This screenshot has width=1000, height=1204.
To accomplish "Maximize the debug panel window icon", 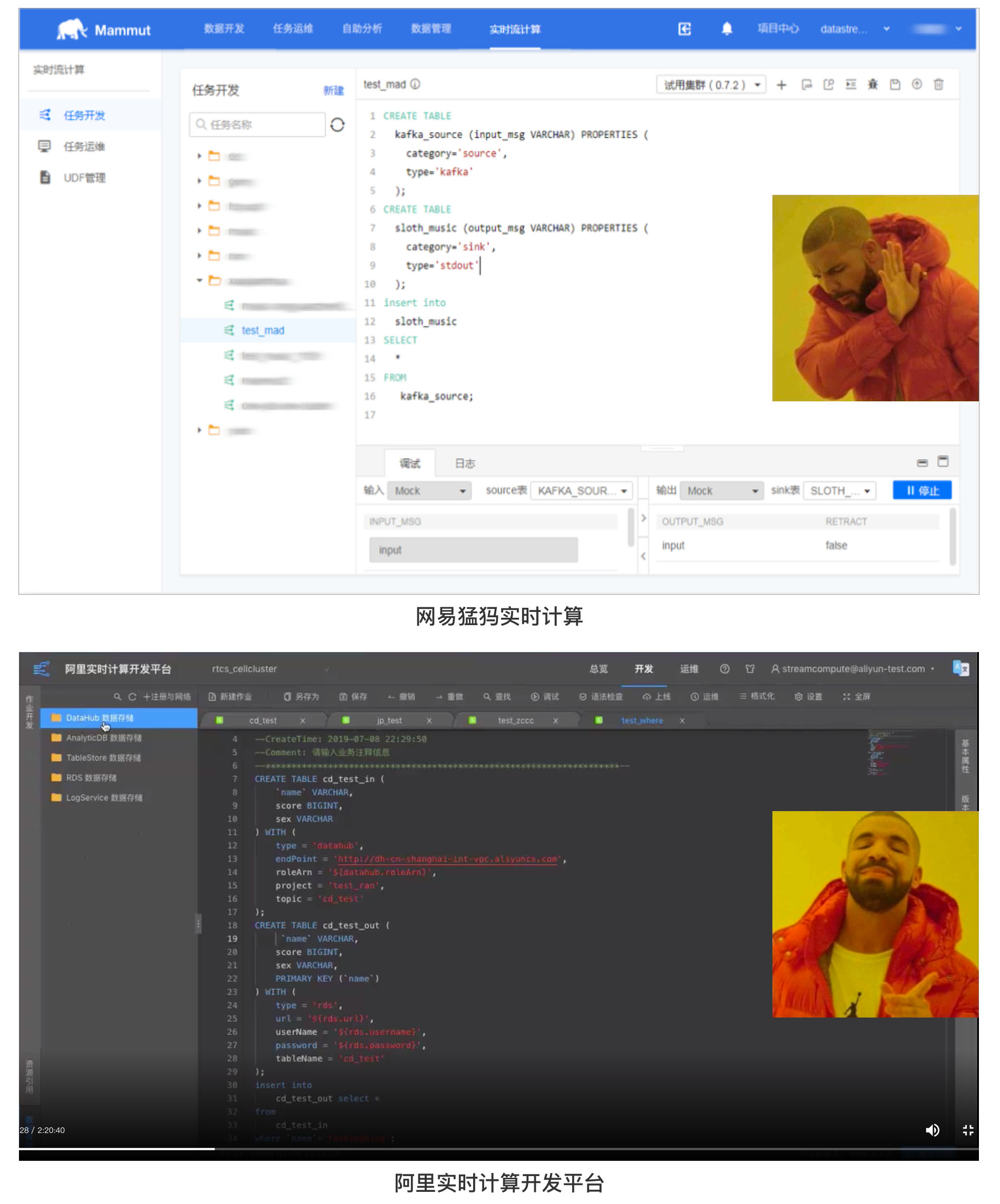I will tap(943, 461).
